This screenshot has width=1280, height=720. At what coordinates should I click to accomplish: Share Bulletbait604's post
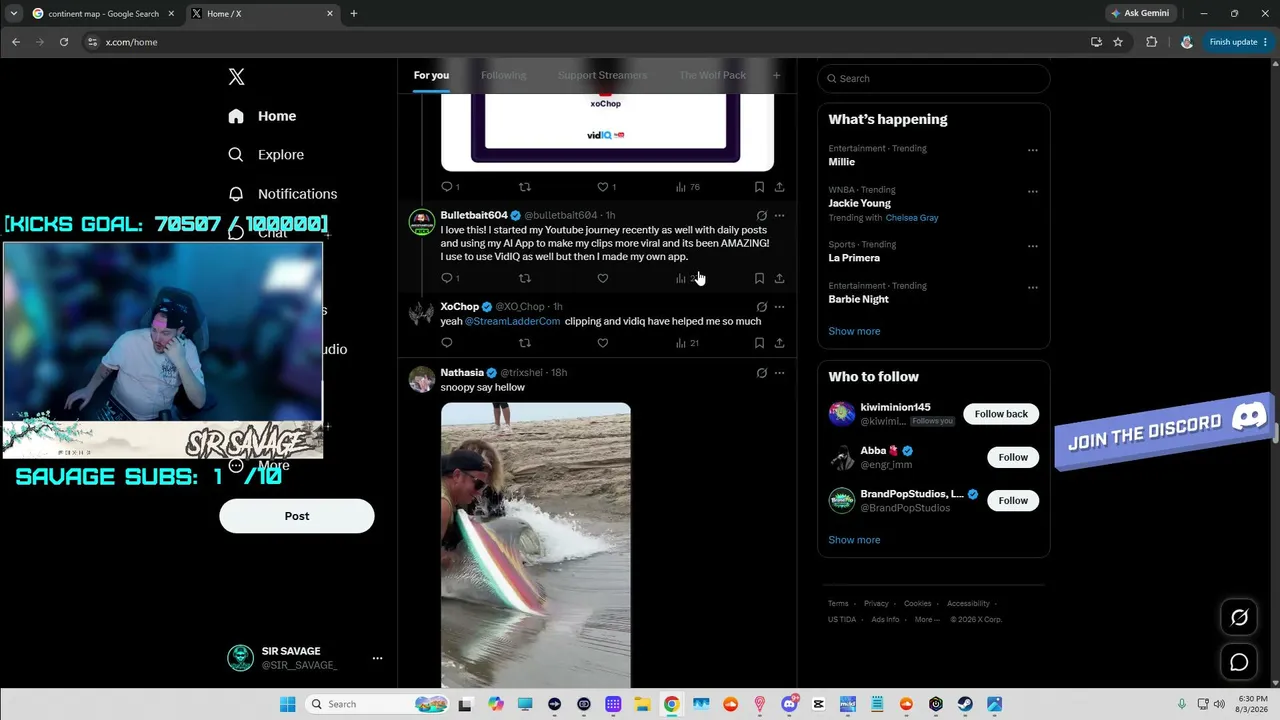pos(779,278)
